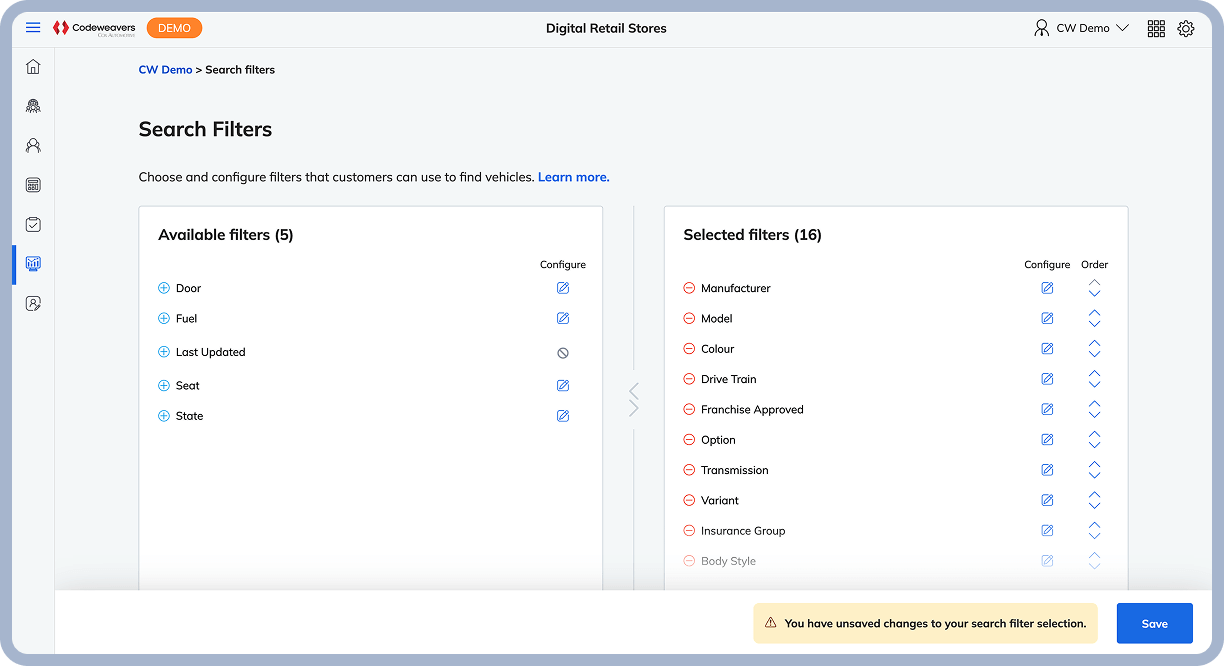The height and width of the screenshot is (666, 1224).
Task: Move Model filter down in order
Action: pos(1094,323)
